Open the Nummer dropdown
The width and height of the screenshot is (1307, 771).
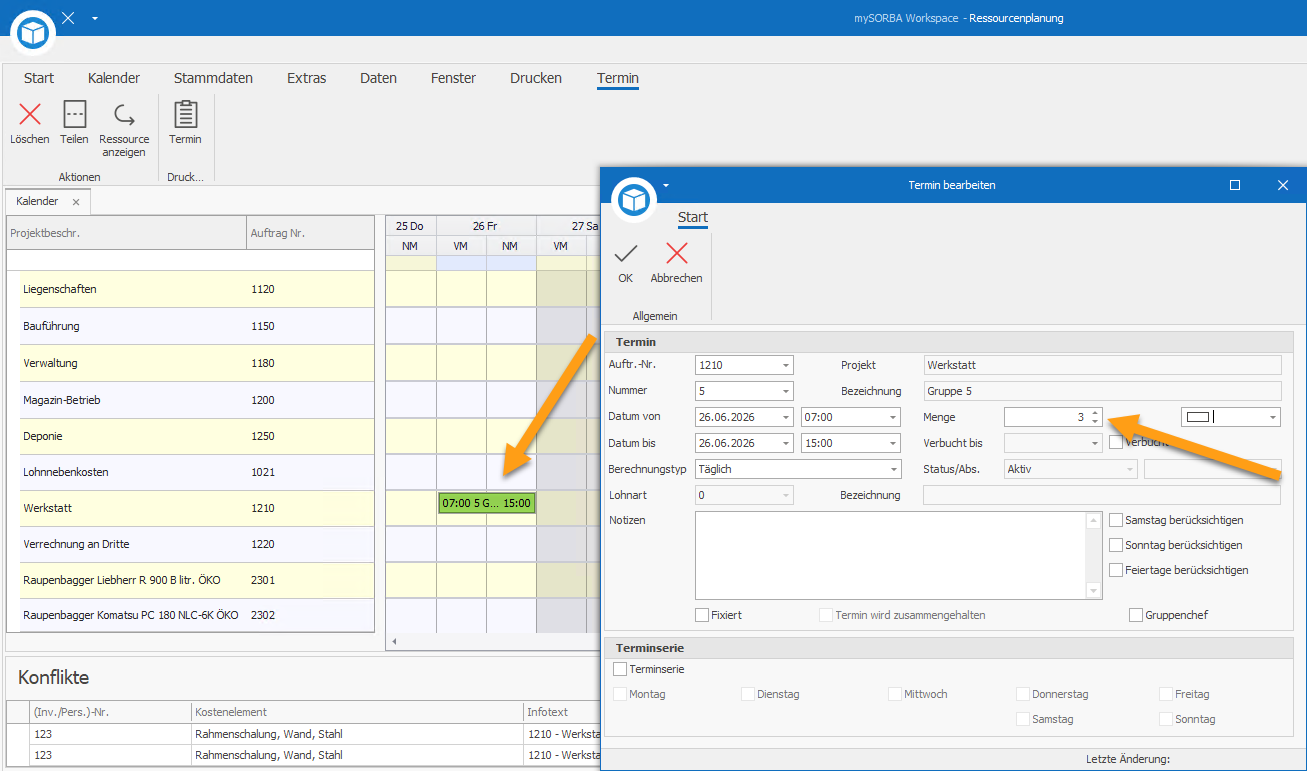(786, 391)
